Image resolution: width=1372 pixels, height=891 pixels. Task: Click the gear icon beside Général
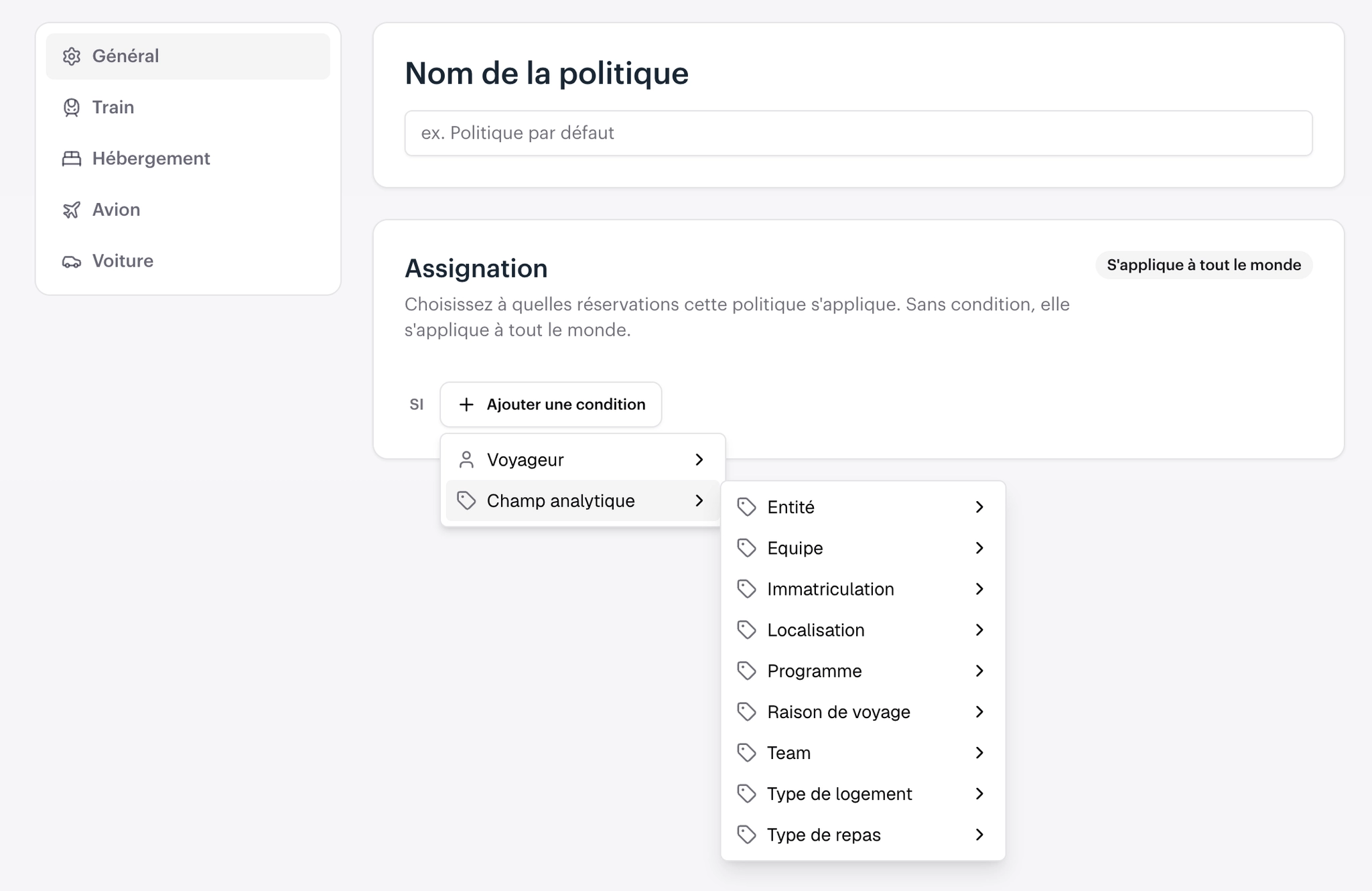pyautogui.click(x=72, y=56)
